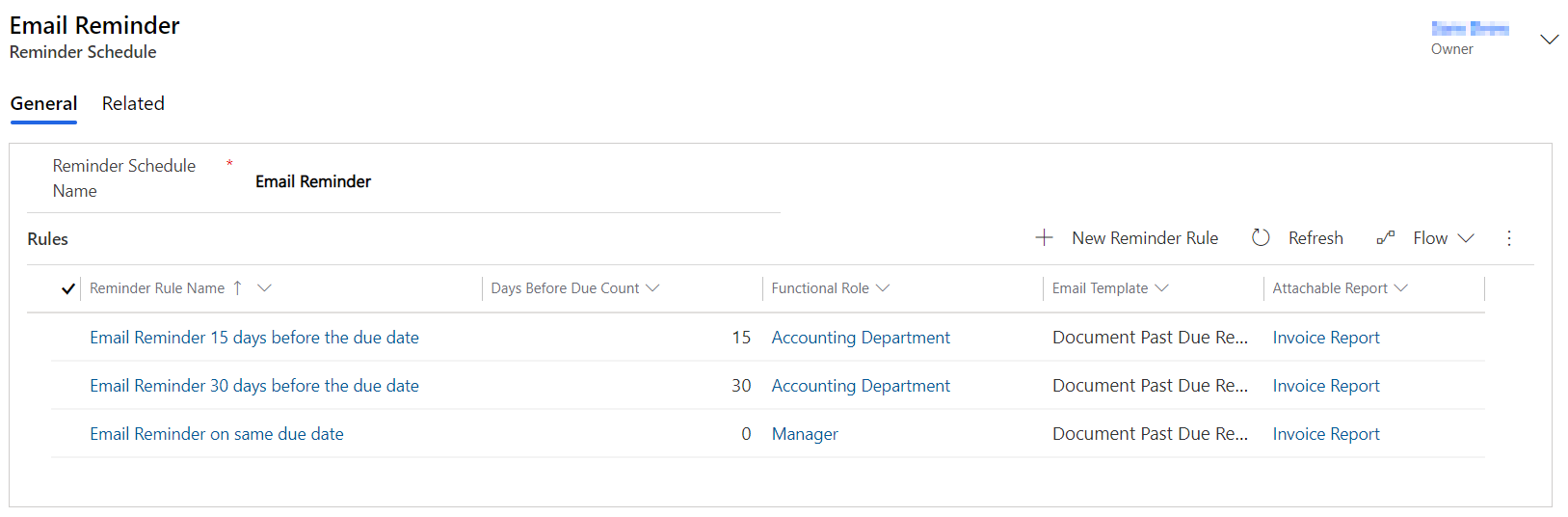Open the vertical three-dot more commands menu
The image size is (1568, 517).
1509,238
